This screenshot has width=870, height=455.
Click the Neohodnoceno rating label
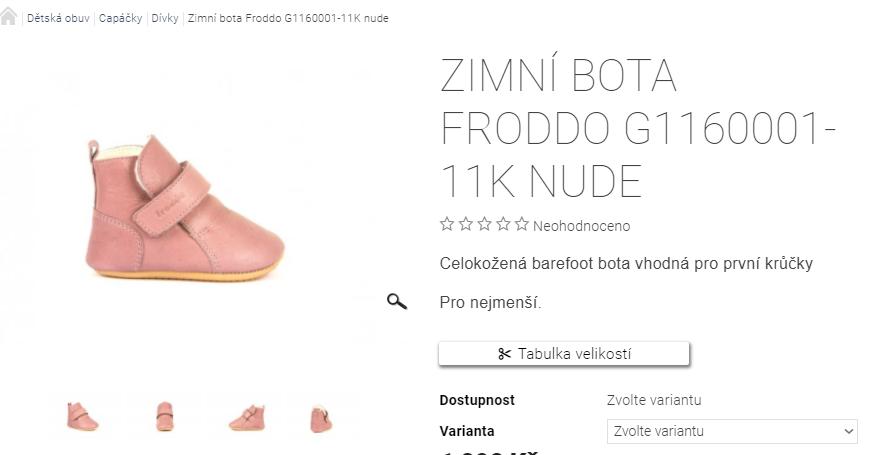581,226
